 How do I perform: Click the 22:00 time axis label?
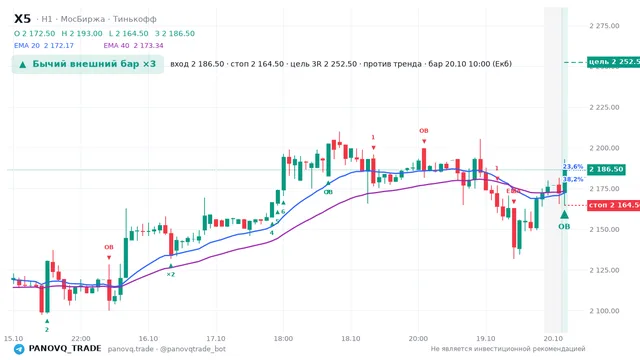click(81, 339)
